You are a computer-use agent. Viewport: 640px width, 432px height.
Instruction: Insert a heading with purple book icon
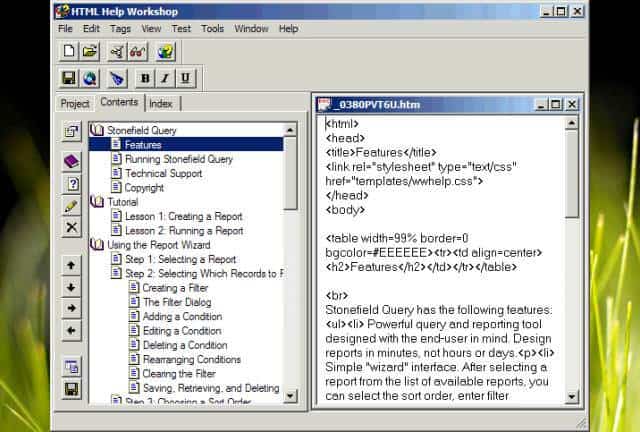pos(71,161)
